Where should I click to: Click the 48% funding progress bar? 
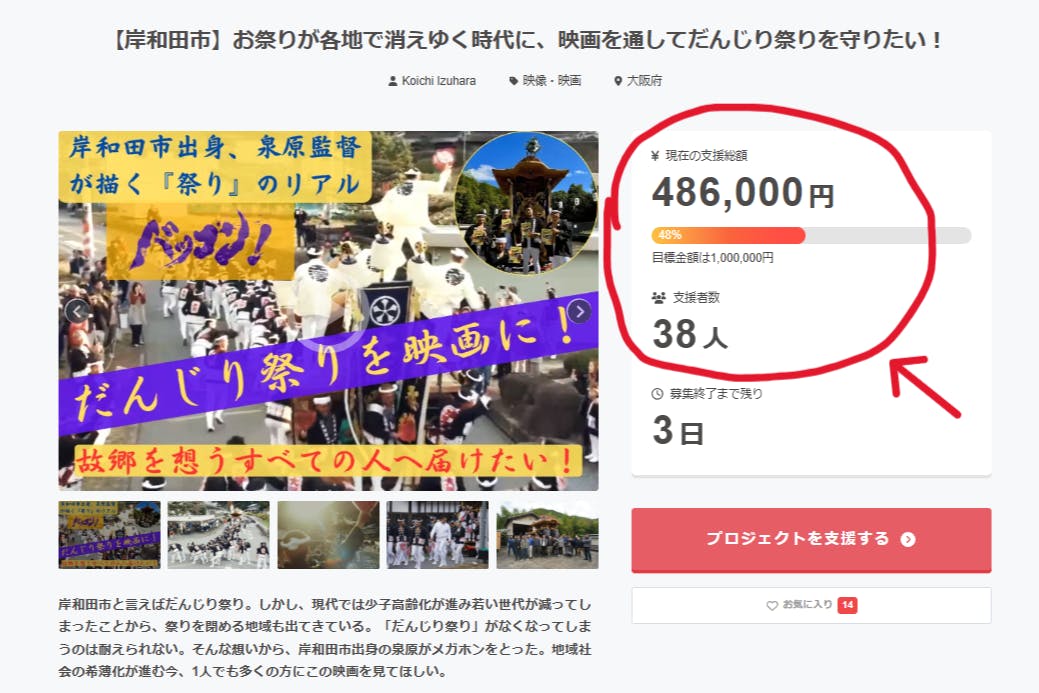click(x=811, y=235)
